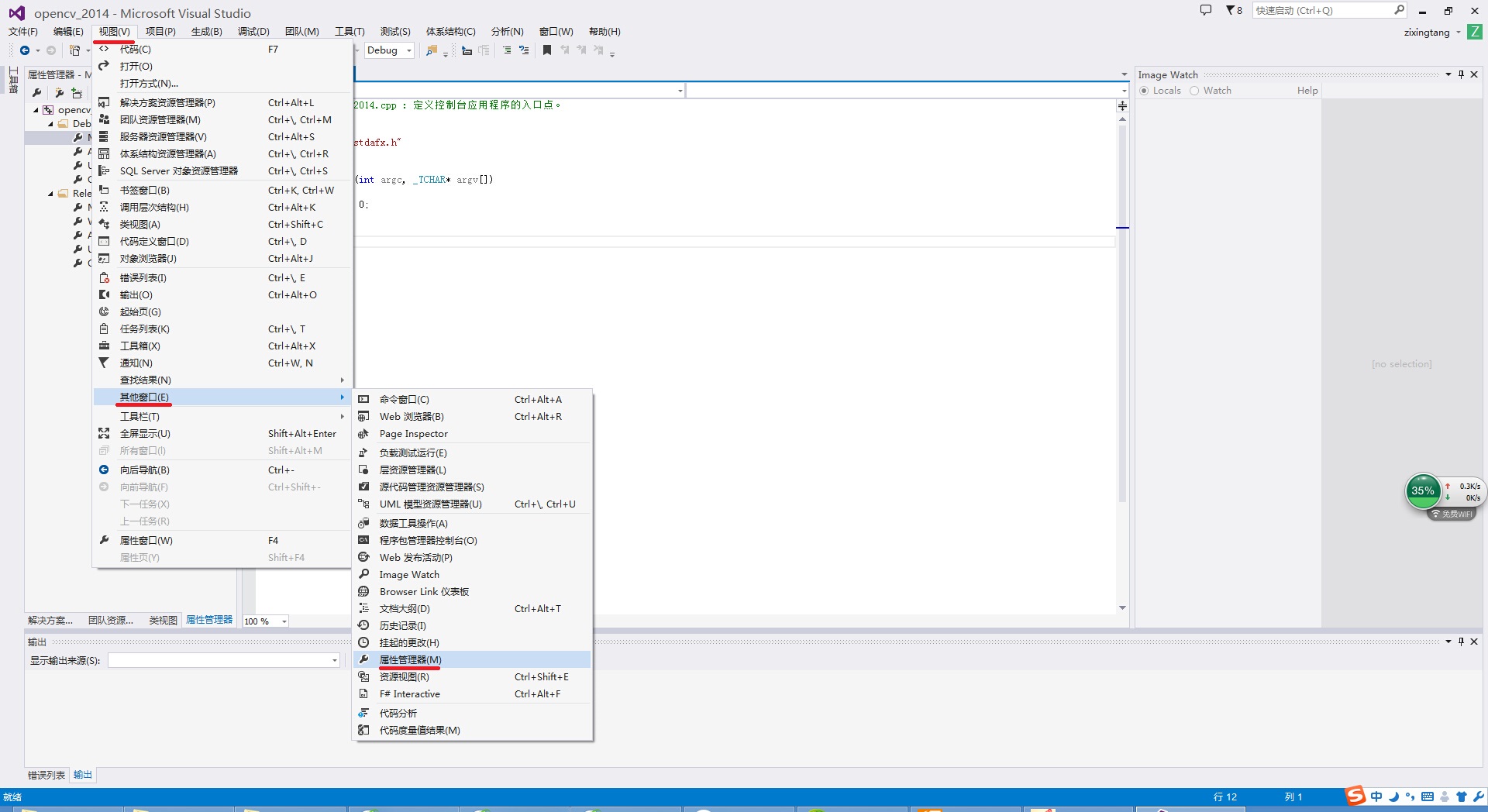Viewport: 1488px width, 812px height.
Task: Switch to Error List (错误列表) tab
Action: [x=46, y=775]
